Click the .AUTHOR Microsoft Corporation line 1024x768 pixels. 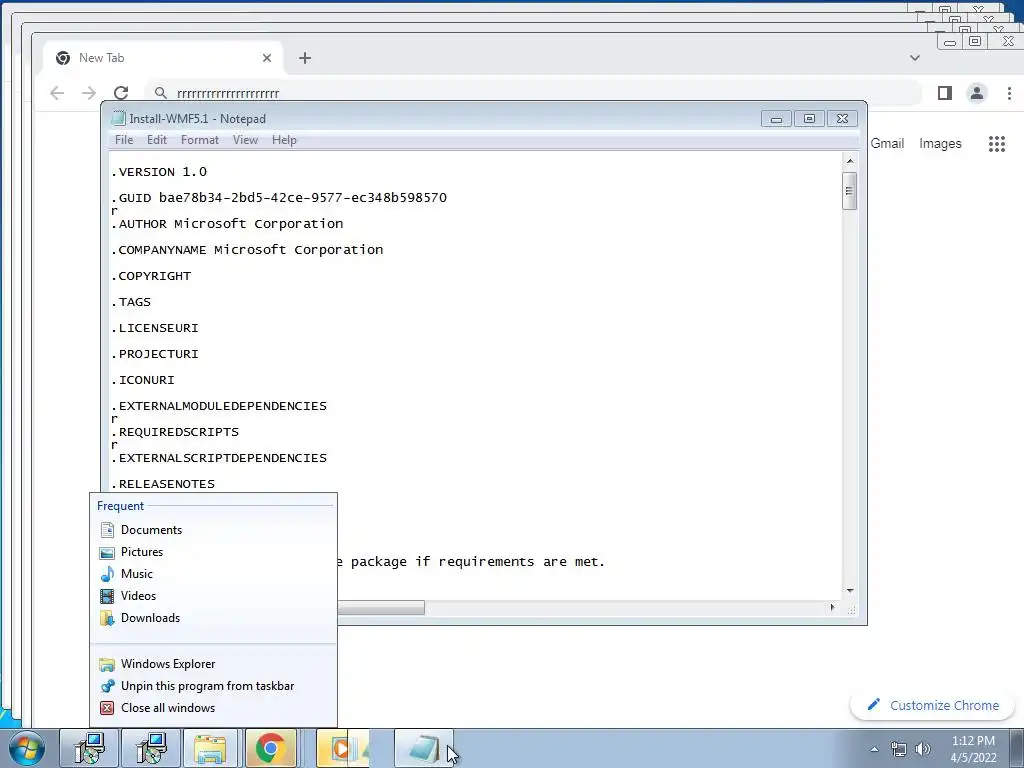[227, 224]
